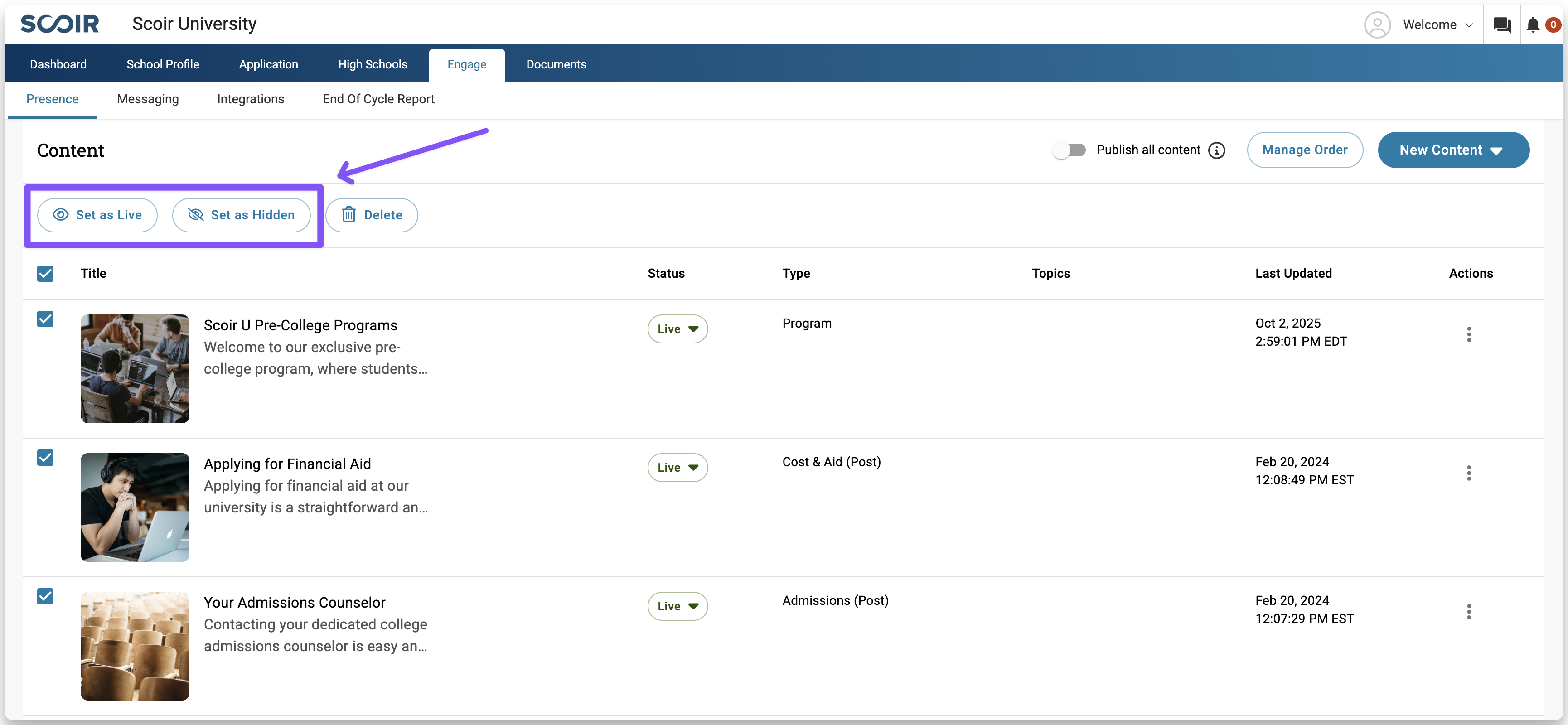Toggle the Publish all content switch
This screenshot has height=725, width=1568.
(1069, 150)
